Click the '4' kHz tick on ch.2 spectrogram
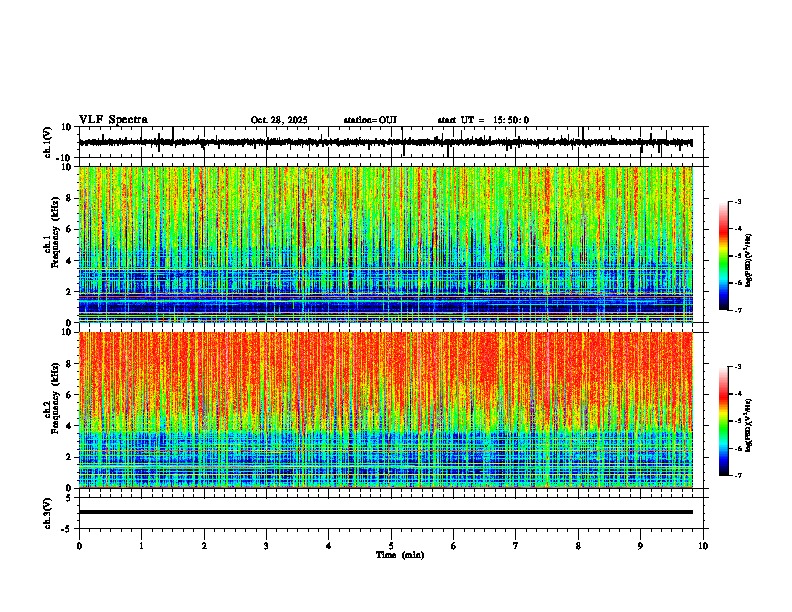 tap(70, 426)
